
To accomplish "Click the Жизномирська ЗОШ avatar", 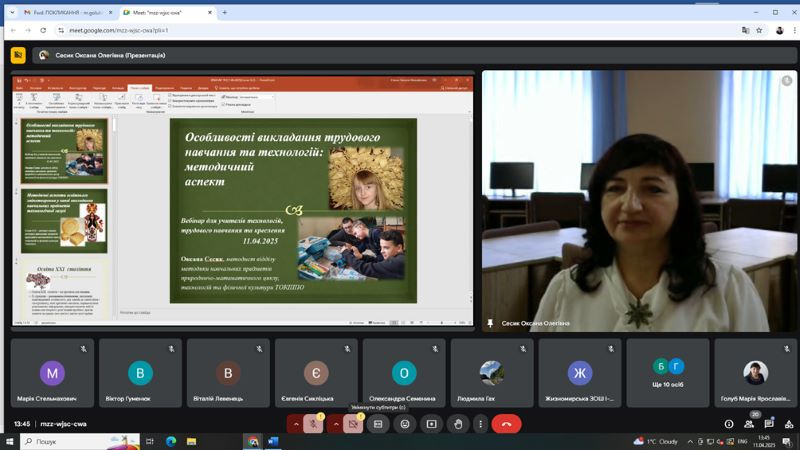I will 580,373.
